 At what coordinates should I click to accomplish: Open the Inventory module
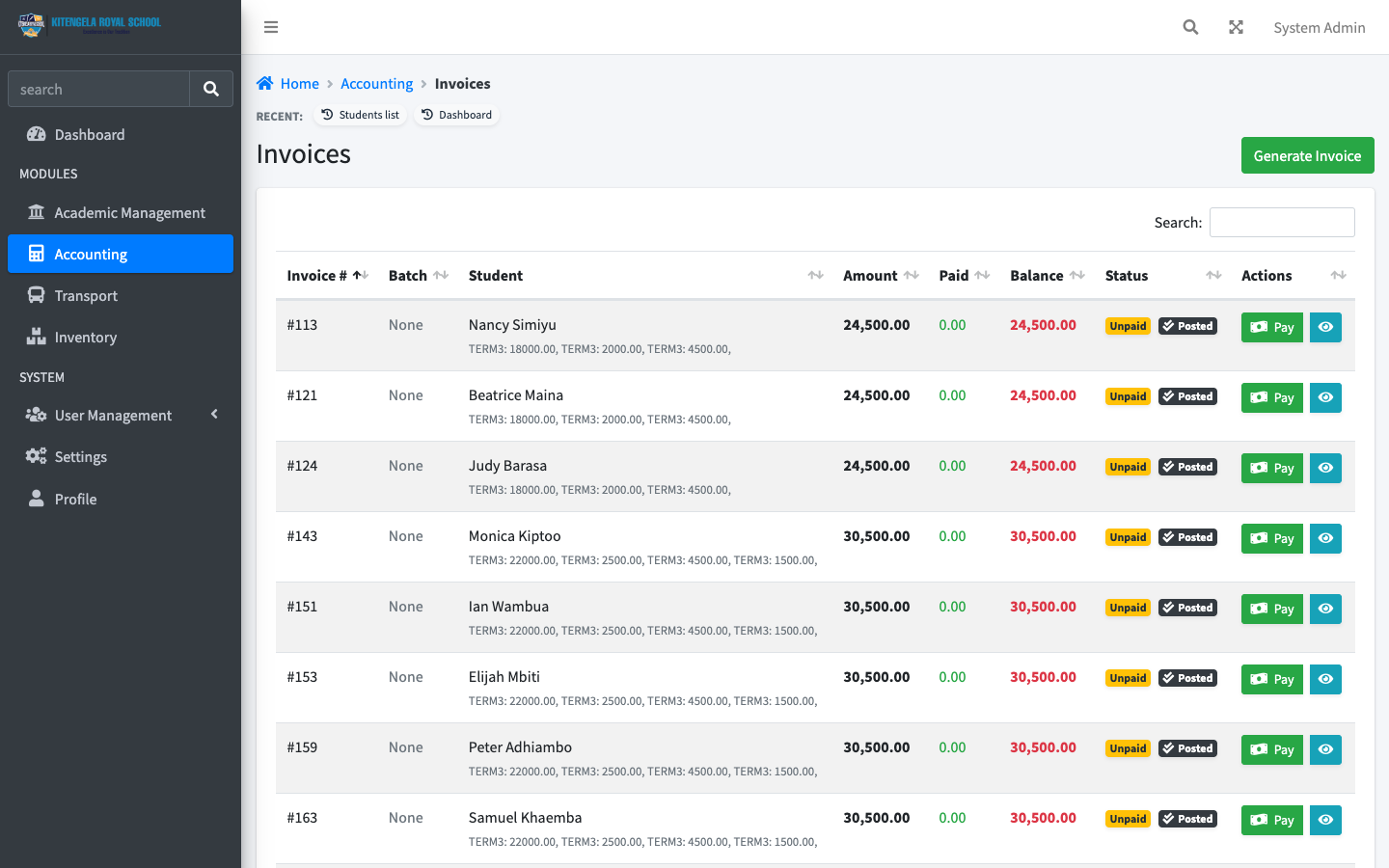(x=121, y=338)
